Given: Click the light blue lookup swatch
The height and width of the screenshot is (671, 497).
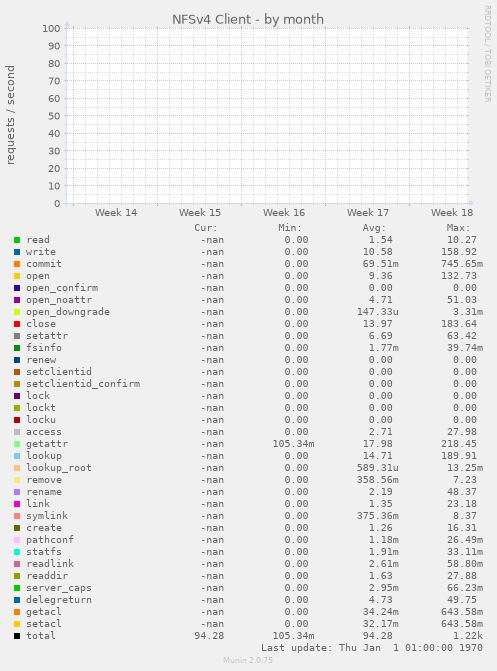Looking at the screenshot, I should click(17, 456).
